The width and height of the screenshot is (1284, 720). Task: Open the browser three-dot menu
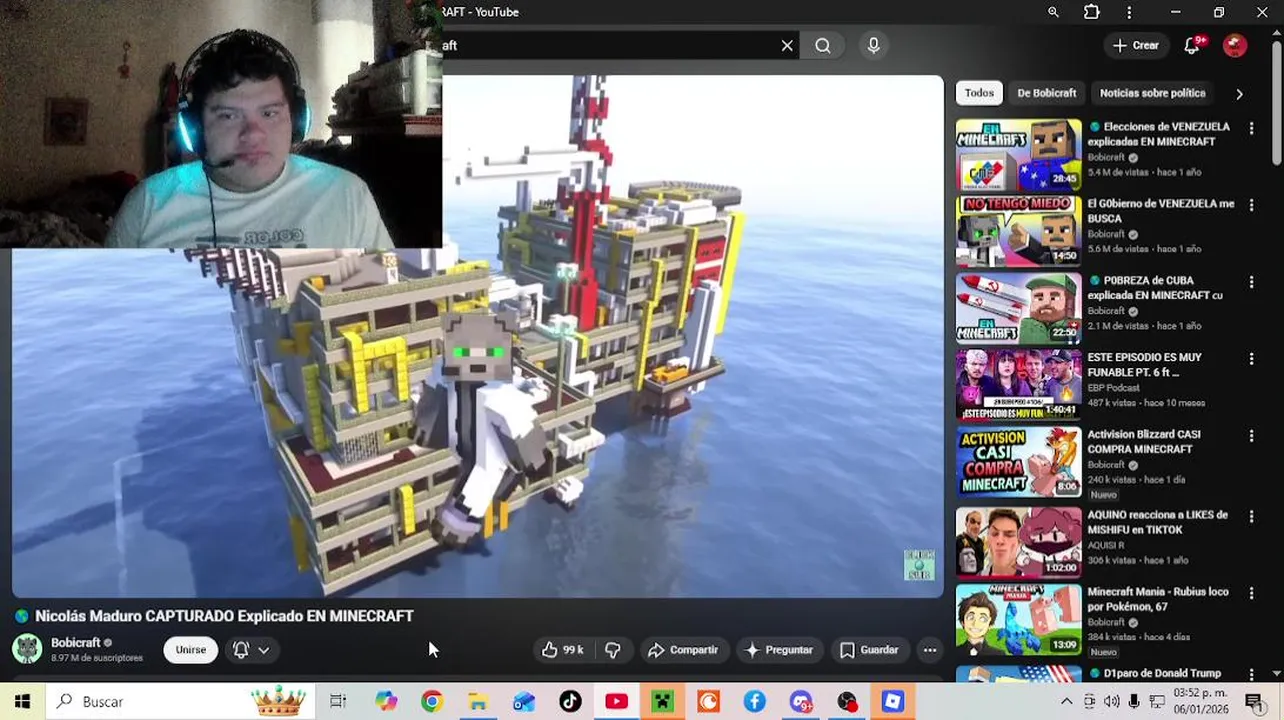tap(1129, 12)
